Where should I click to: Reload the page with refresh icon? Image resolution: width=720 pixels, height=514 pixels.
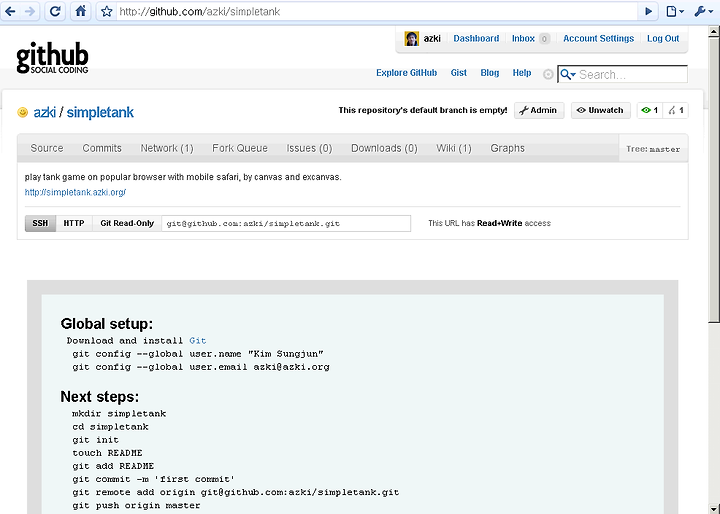pyautogui.click(x=55, y=11)
